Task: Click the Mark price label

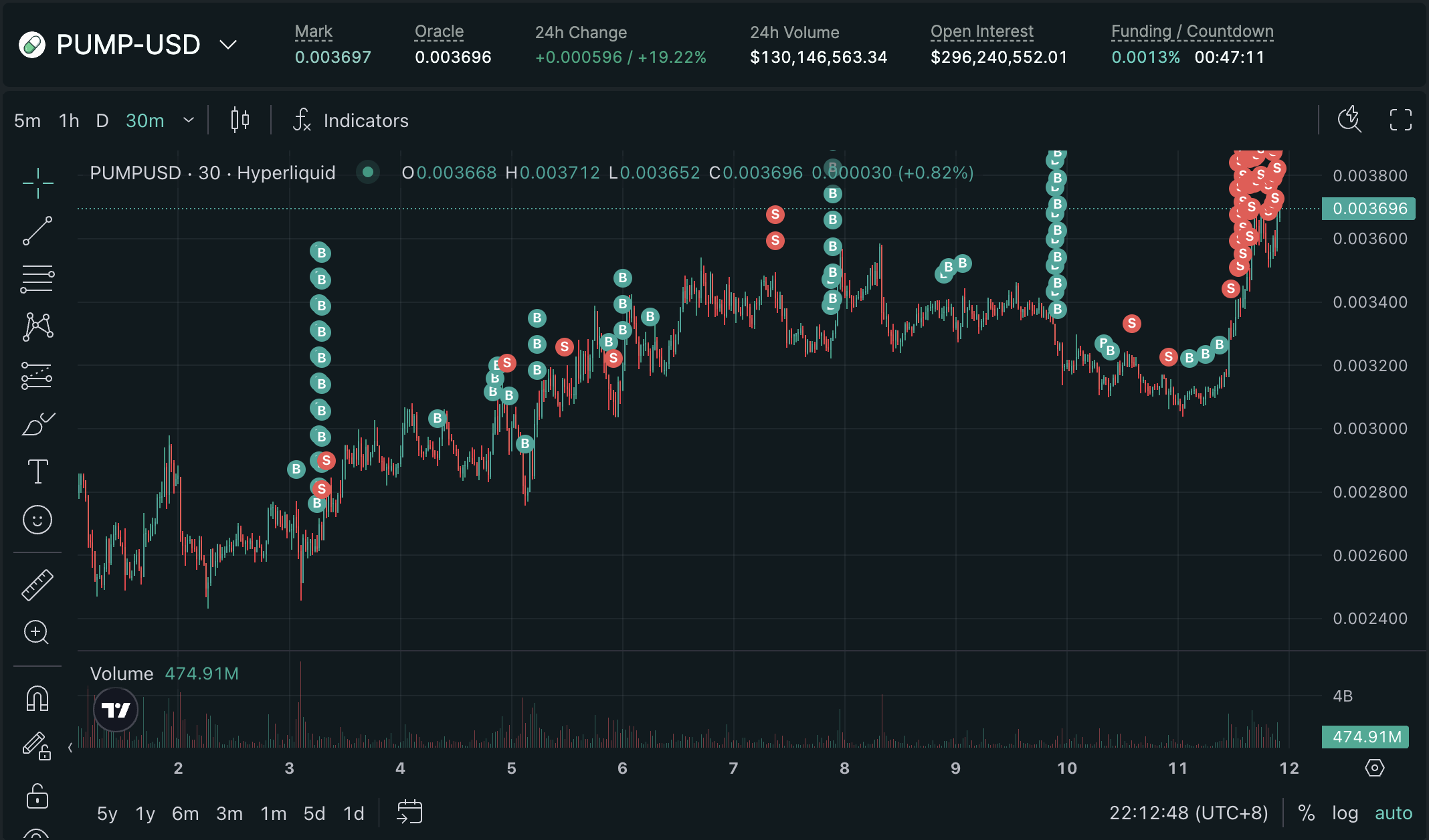Action: (x=314, y=31)
